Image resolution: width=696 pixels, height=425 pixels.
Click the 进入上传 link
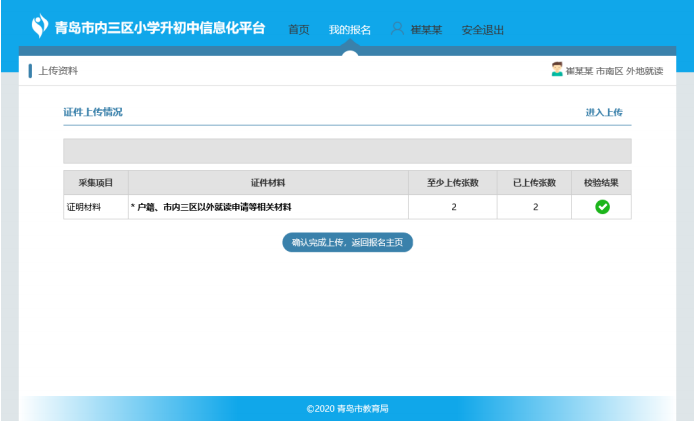(x=604, y=113)
